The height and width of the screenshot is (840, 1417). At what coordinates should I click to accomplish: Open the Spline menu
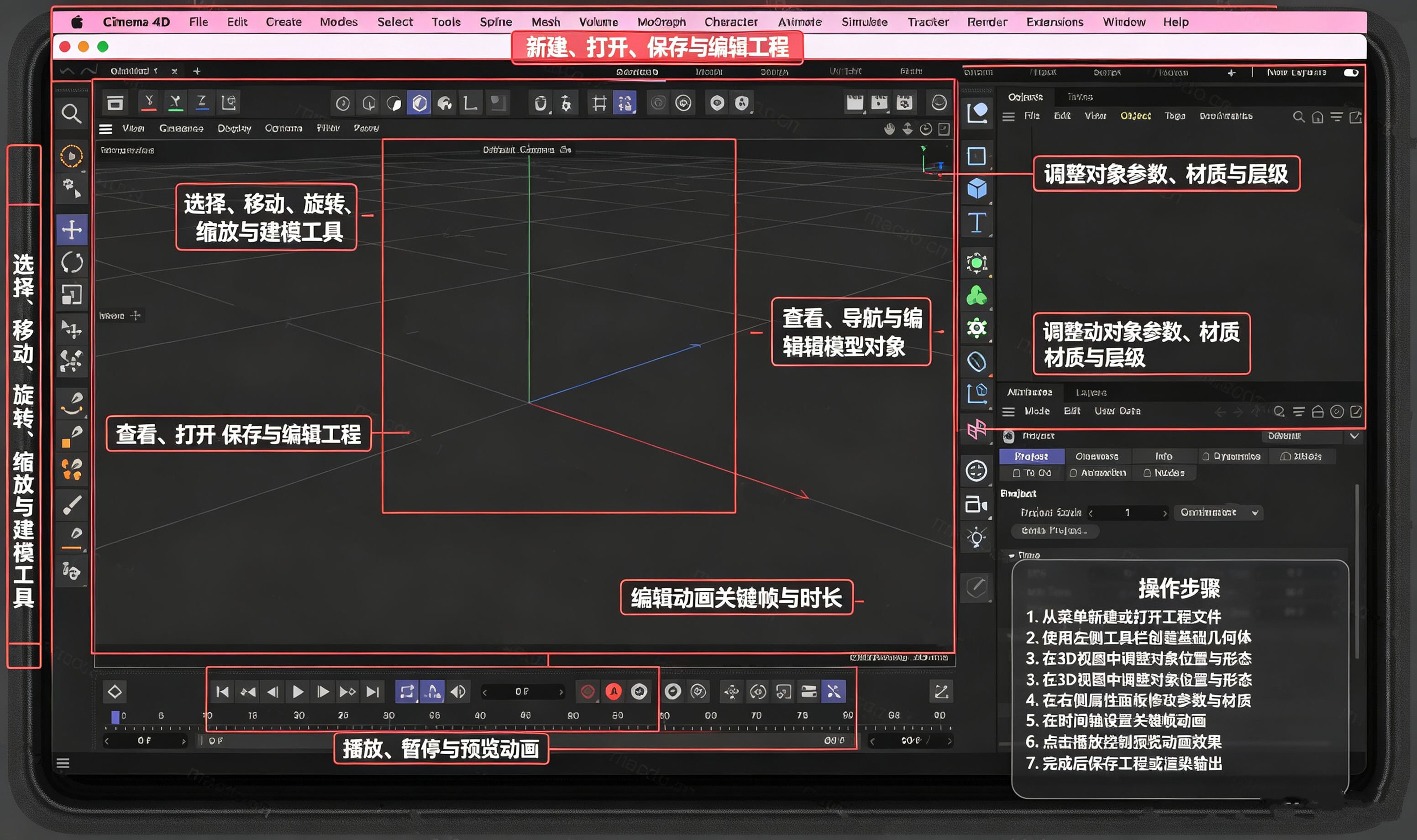pyautogui.click(x=496, y=22)
